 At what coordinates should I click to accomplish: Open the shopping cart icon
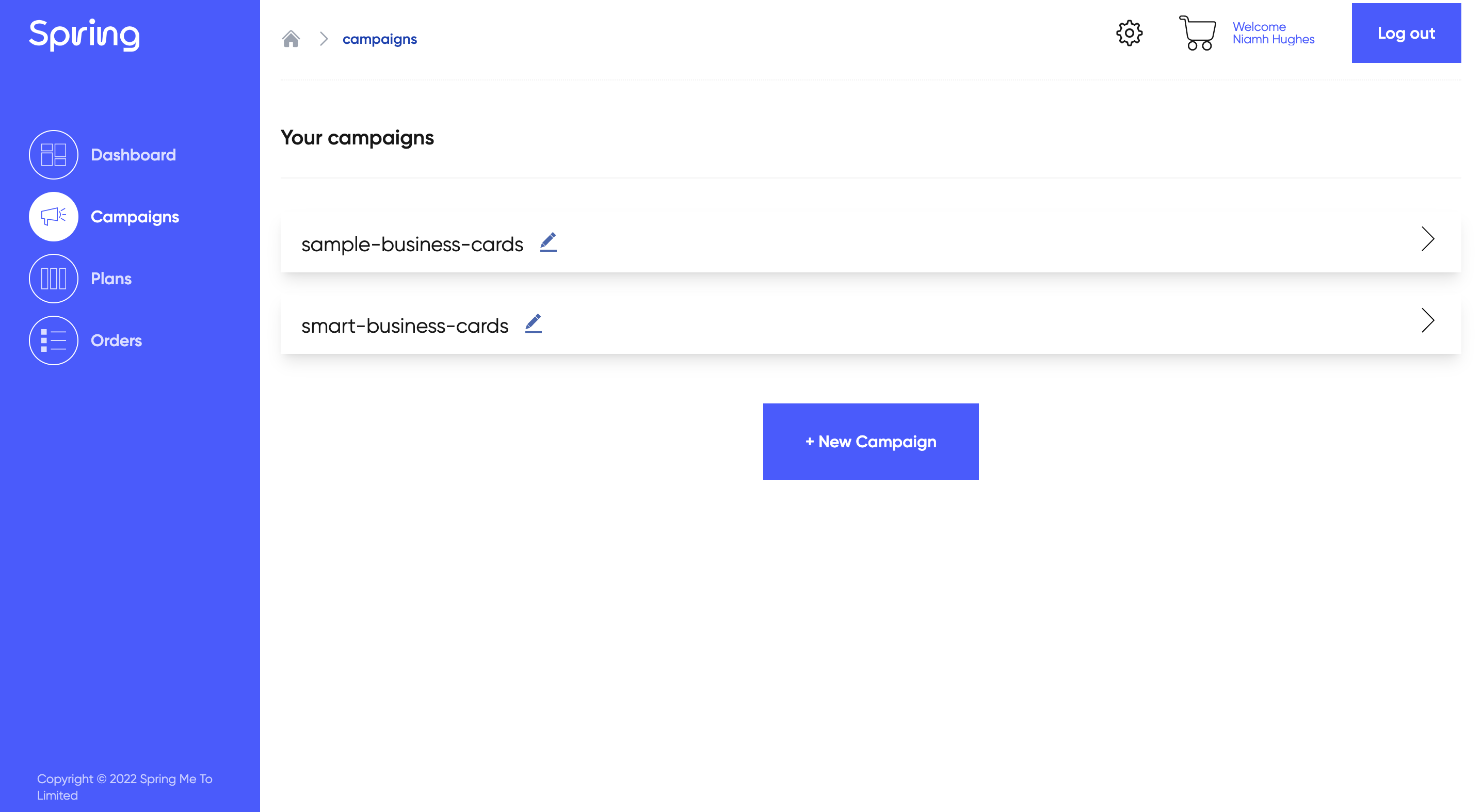[x=1197, y=33]
